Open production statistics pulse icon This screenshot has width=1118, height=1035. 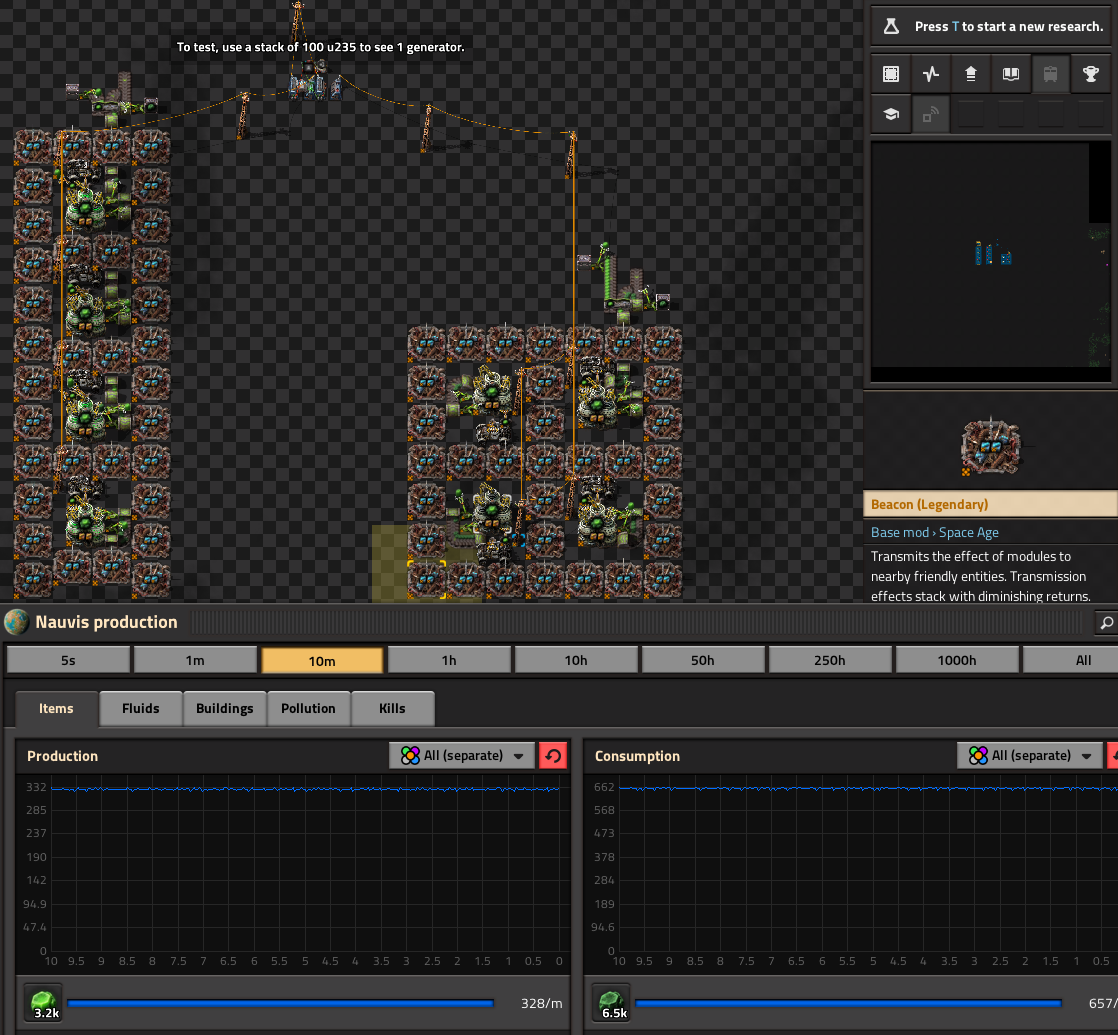931,74
